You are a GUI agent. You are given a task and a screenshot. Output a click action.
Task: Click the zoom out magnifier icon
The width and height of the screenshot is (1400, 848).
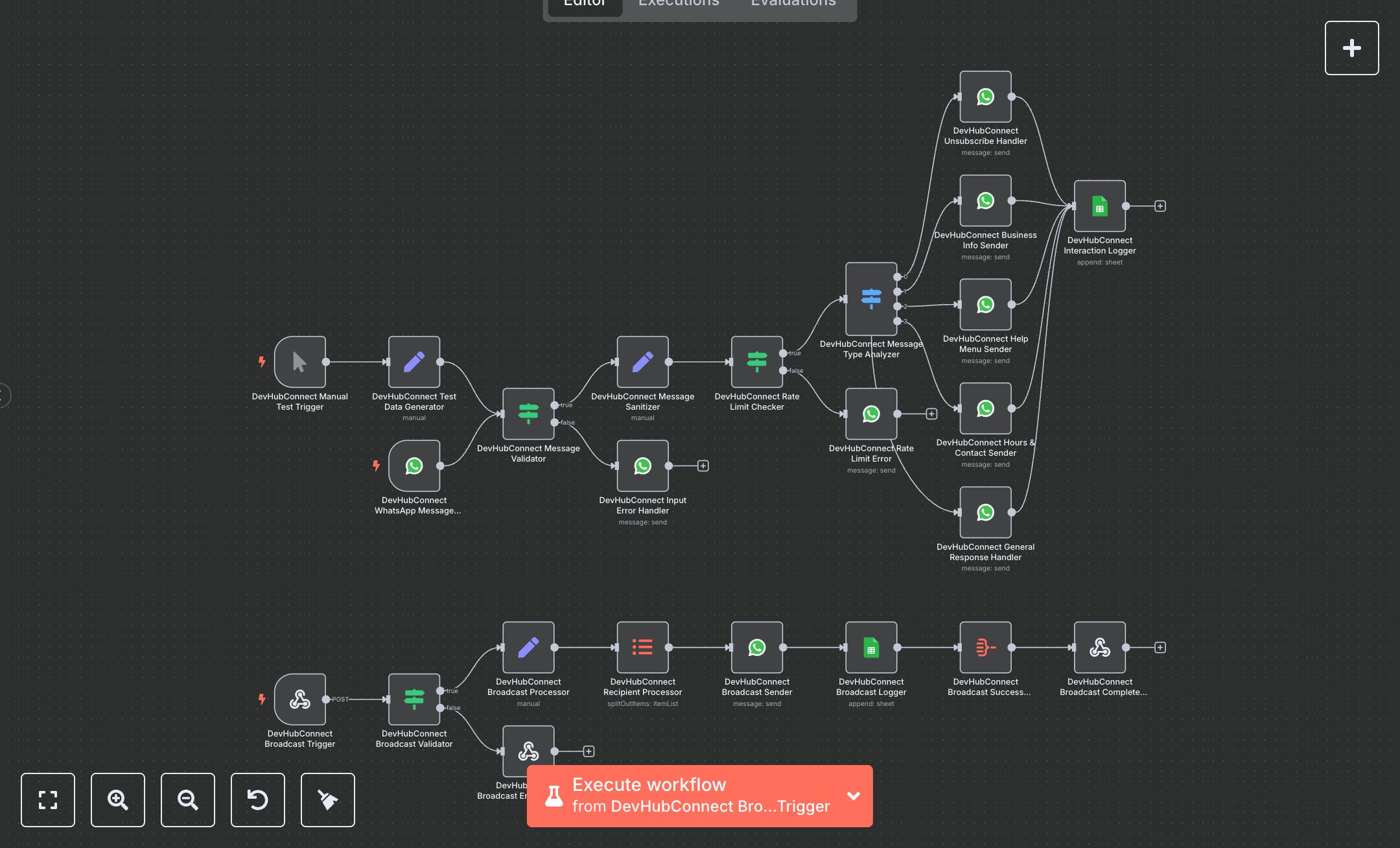tap(188, 799)
